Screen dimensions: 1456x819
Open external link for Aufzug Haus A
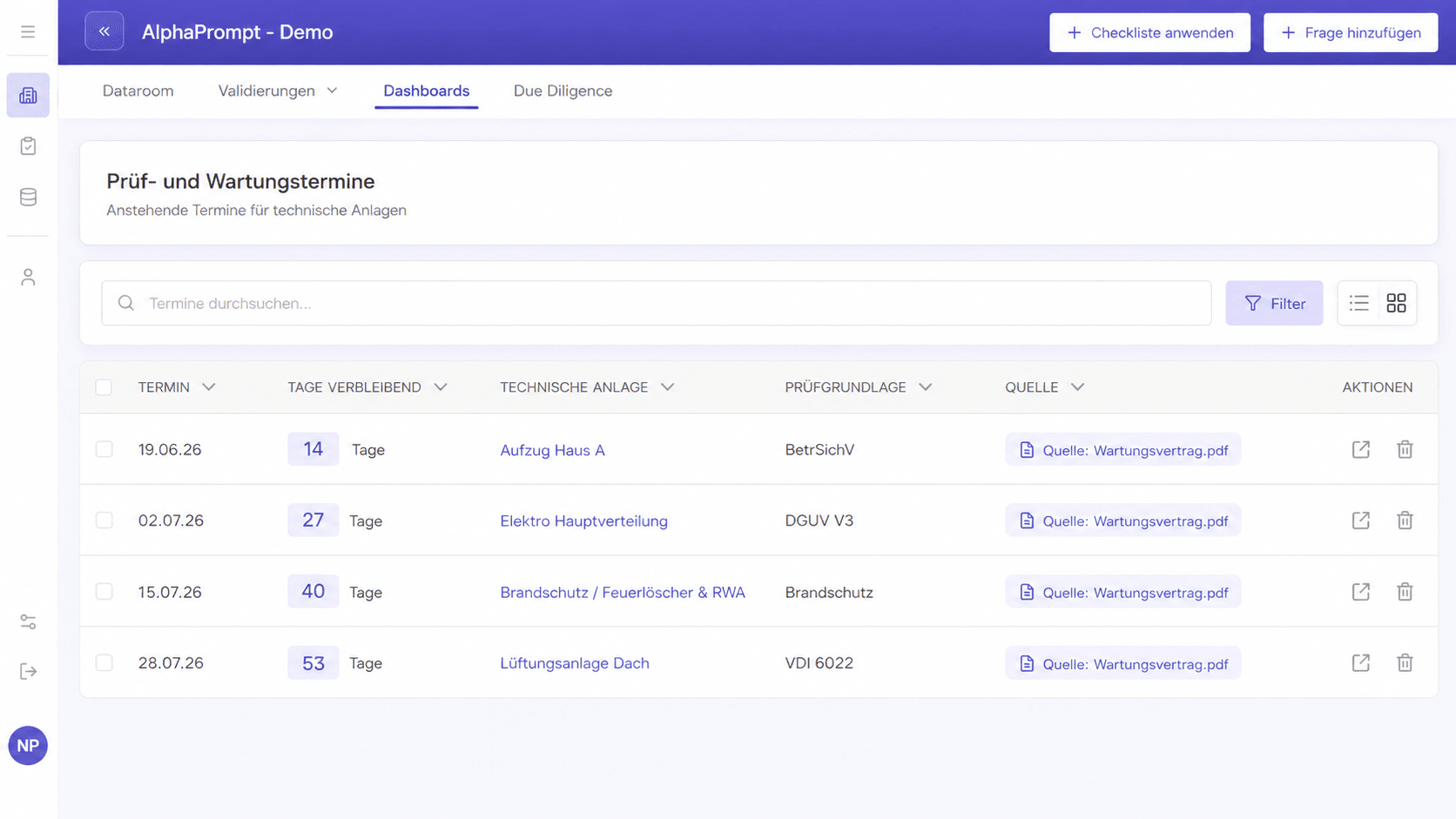click(x=1360, y=449)
